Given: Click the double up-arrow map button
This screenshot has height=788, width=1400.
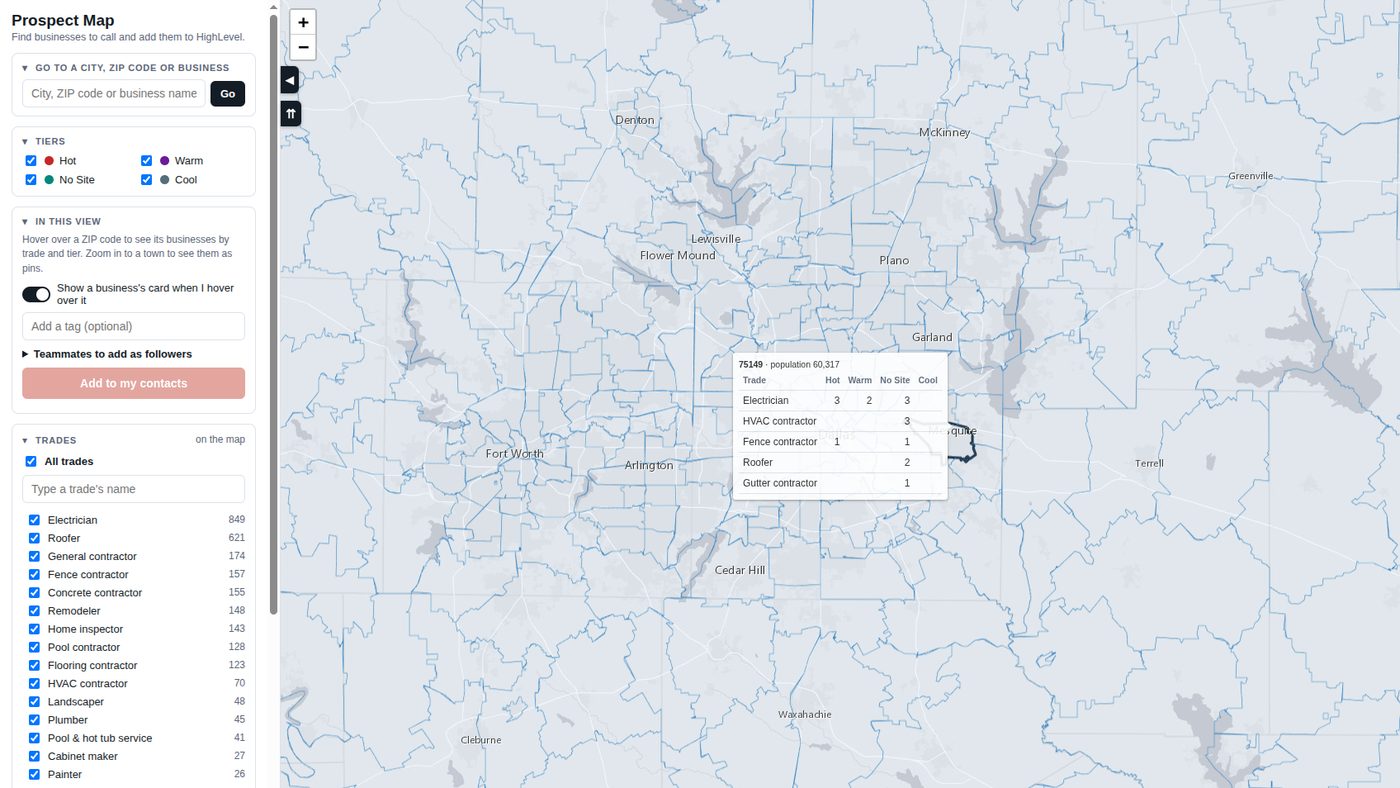Looking at the screenshot, I should coord(290,114).
